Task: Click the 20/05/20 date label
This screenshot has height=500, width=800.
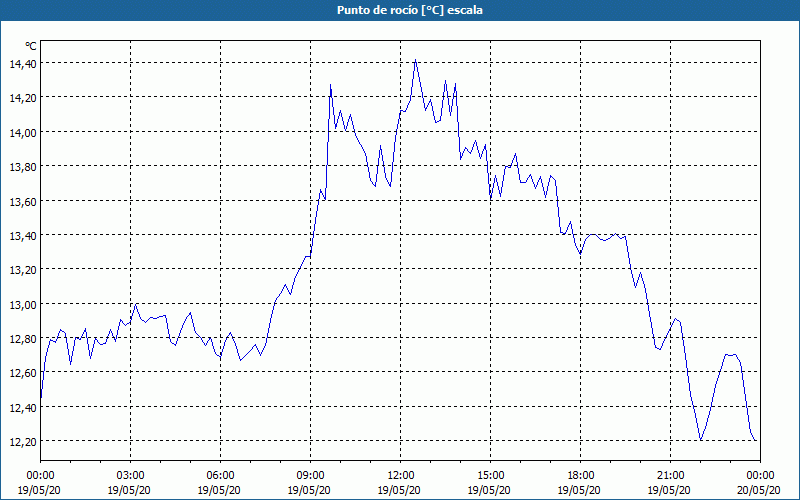Action: pyautogui.click(x=759, y=490)
